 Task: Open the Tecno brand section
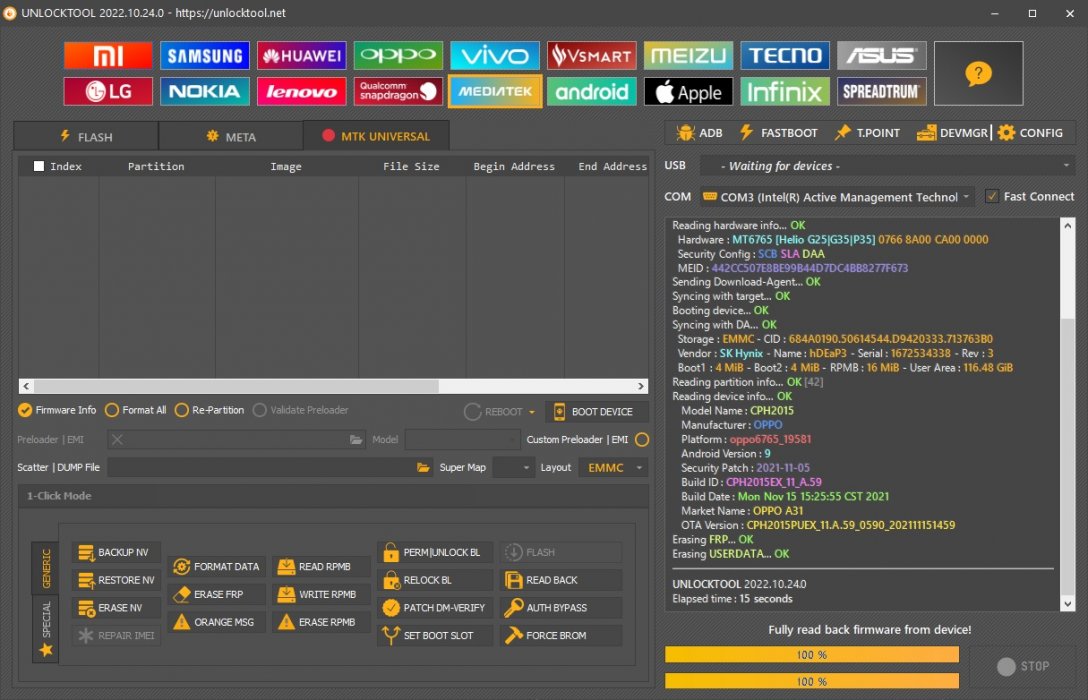(785, 56)
